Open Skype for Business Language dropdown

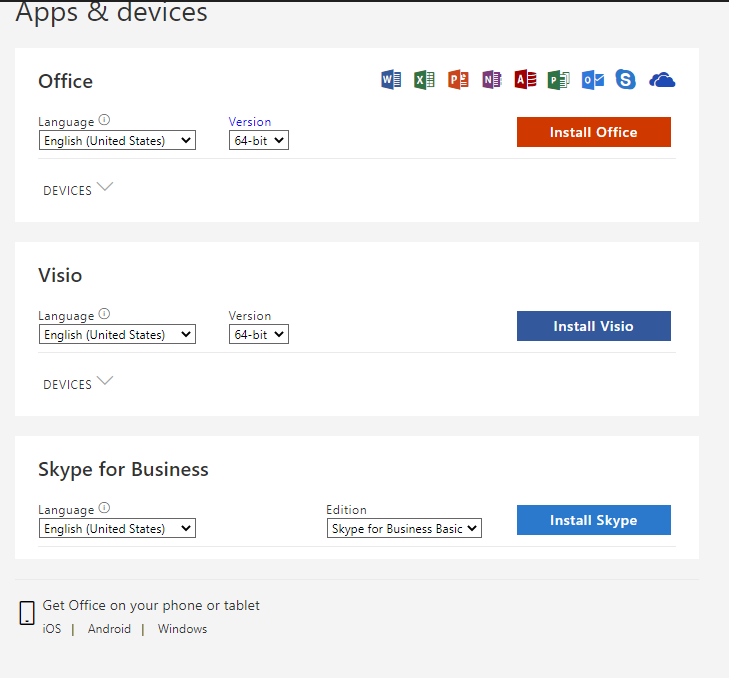(117, 528)
